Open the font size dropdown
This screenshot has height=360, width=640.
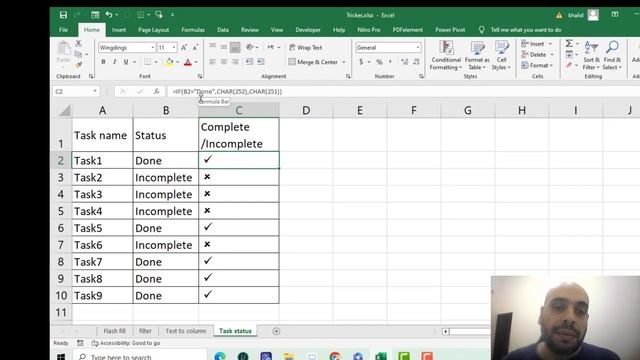tap(174, 48)
